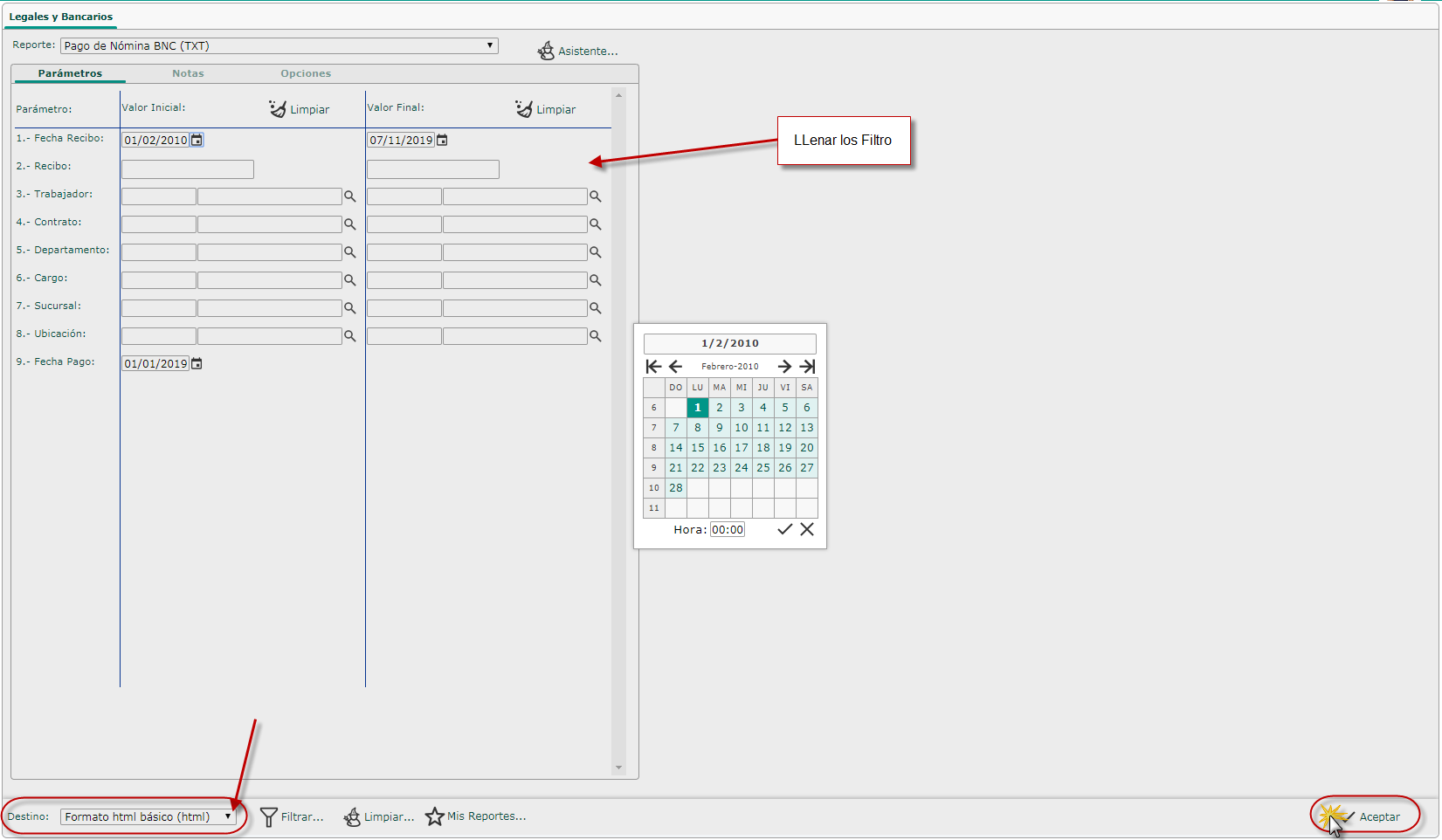1442x840 pixels.
Task: Jump to first date using calendar start arrow
Action: 653,367
